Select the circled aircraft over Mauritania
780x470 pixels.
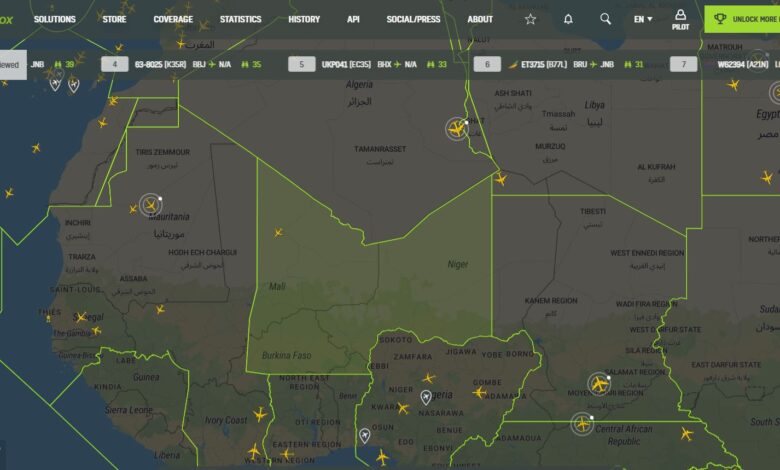point(151,206)
